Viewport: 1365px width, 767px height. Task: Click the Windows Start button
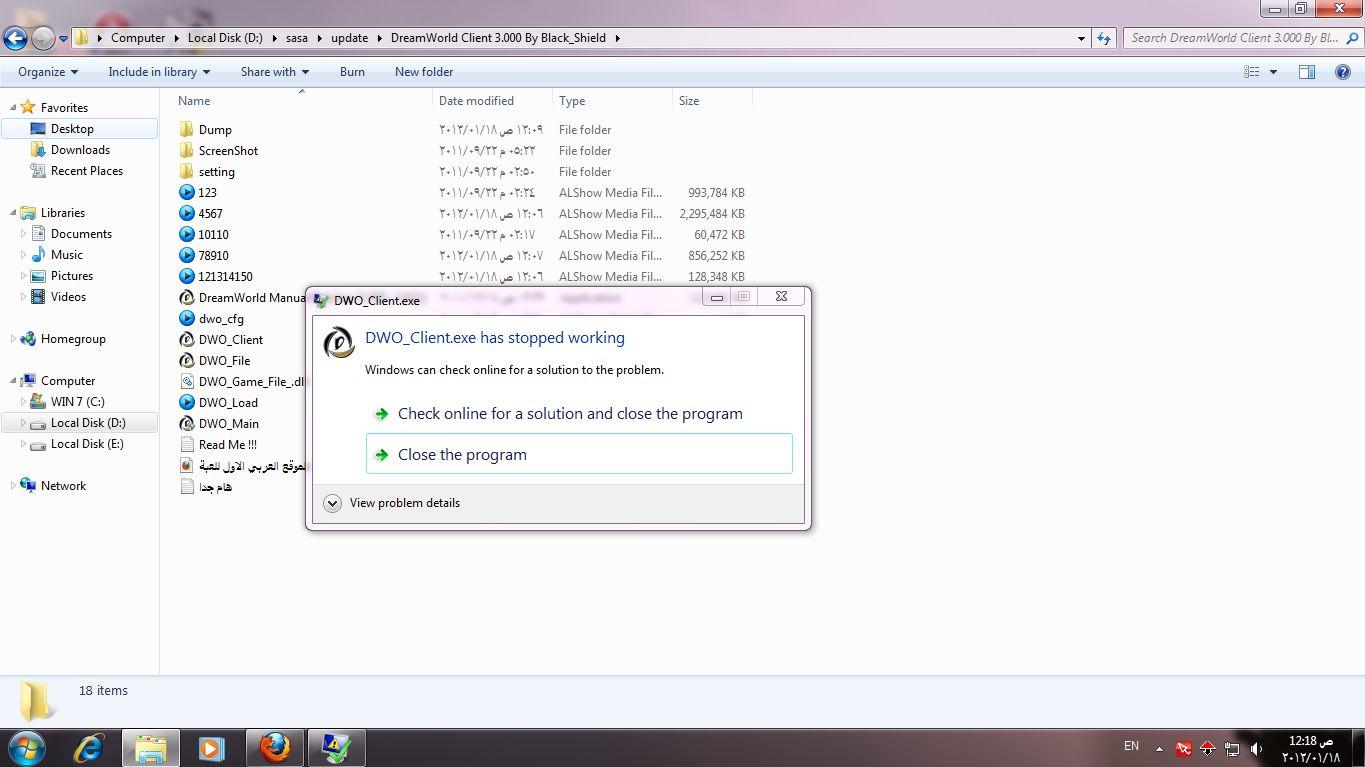pyautogui.click(x=27, y=747)
